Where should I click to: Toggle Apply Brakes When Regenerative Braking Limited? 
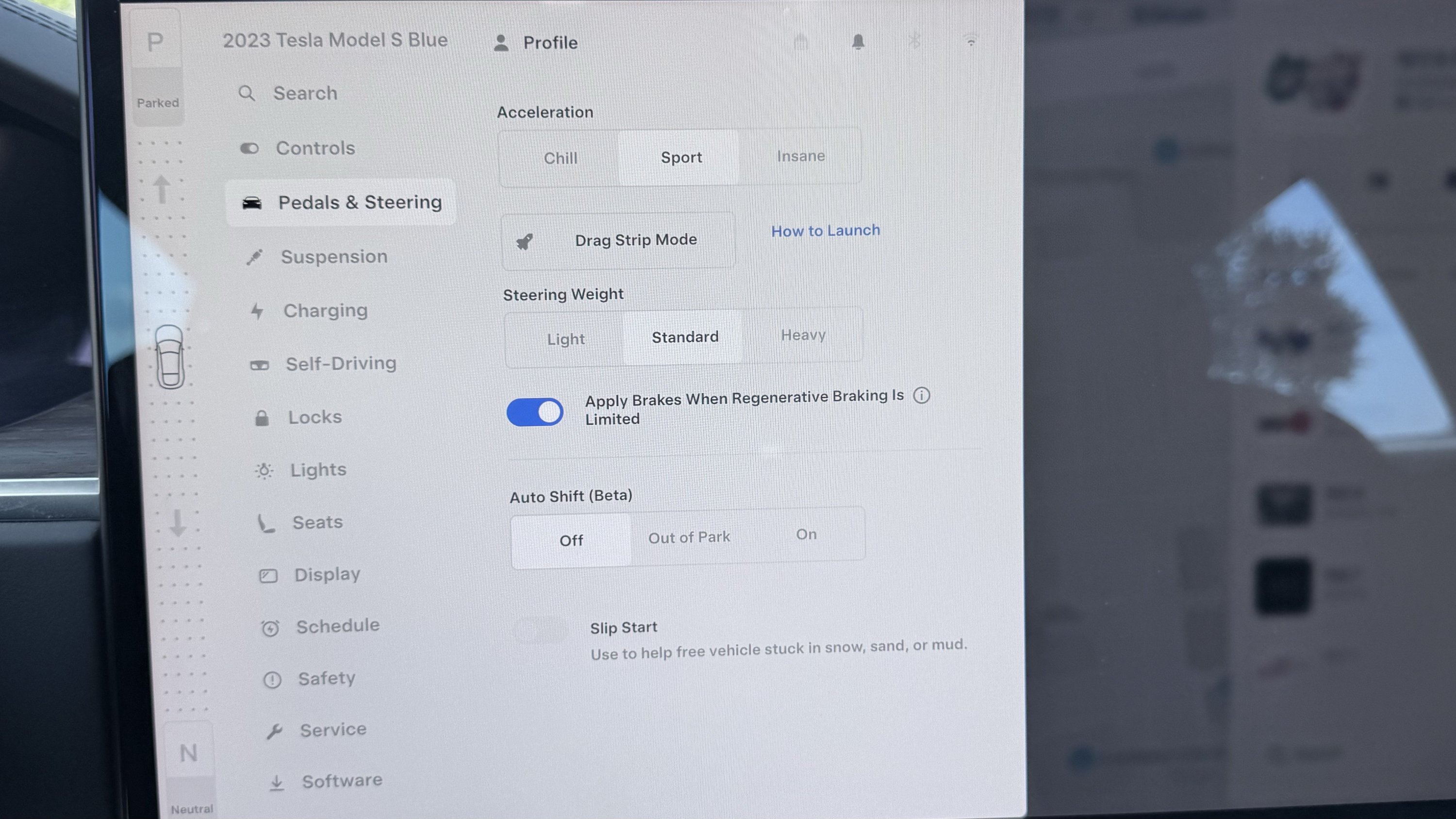coord(535,412)
